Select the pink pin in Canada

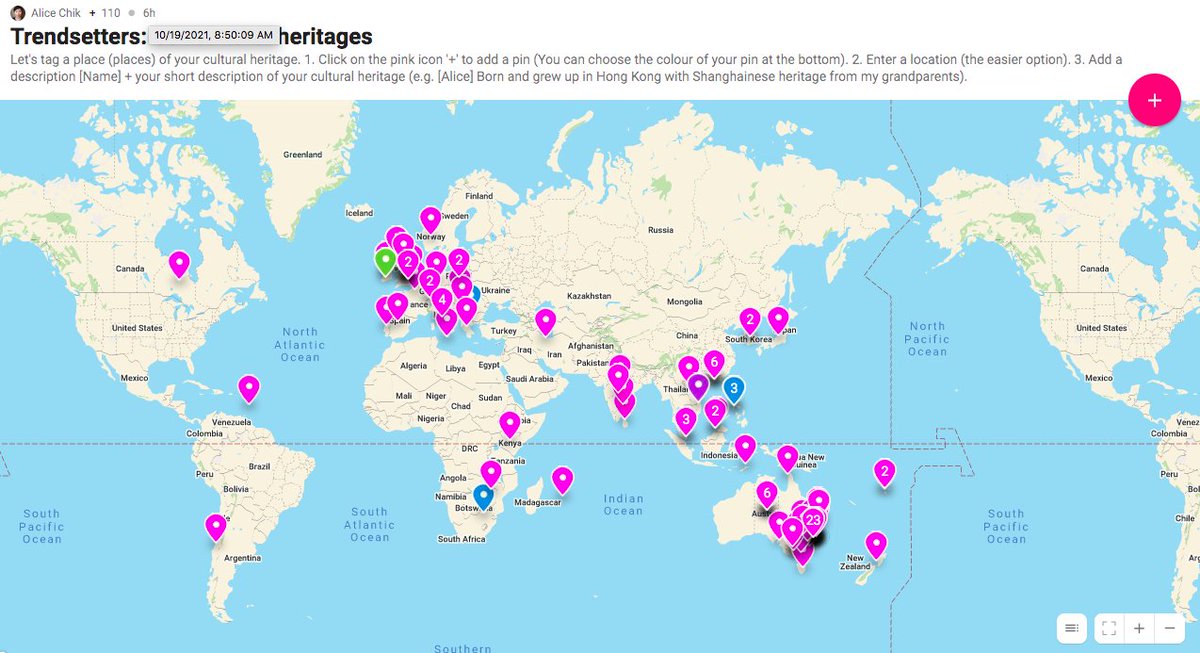coord(179,263)
